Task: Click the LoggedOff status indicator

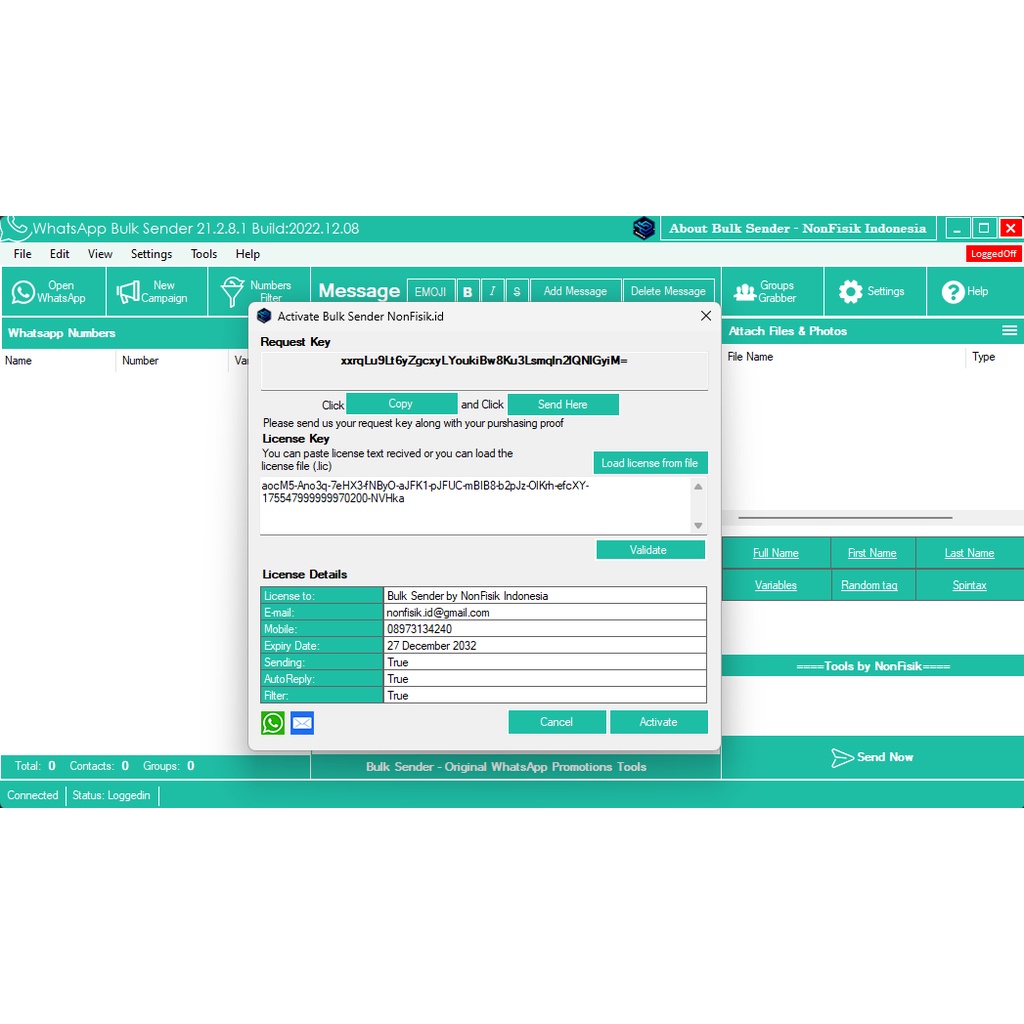Action: tap(993, 253)
